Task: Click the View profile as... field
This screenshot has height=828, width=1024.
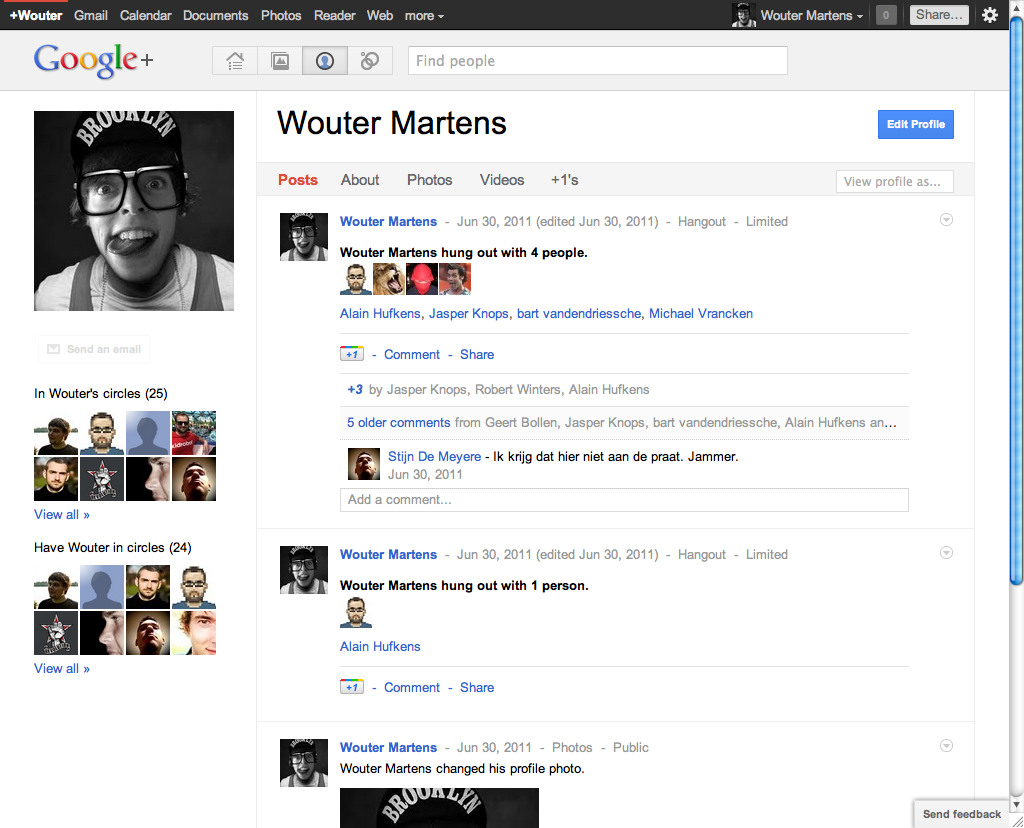Action: pos(895,182)
